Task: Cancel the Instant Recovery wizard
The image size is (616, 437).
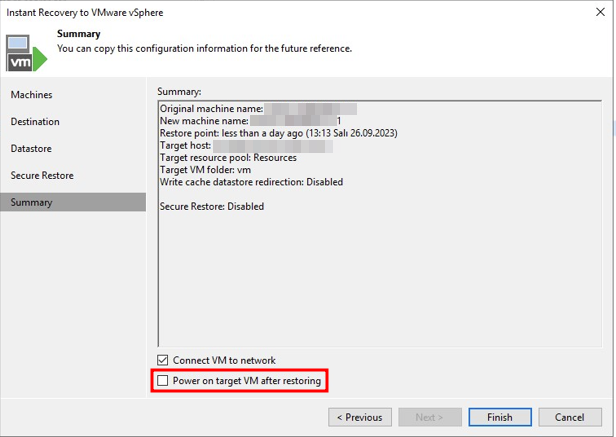Action: coord(570,417)
